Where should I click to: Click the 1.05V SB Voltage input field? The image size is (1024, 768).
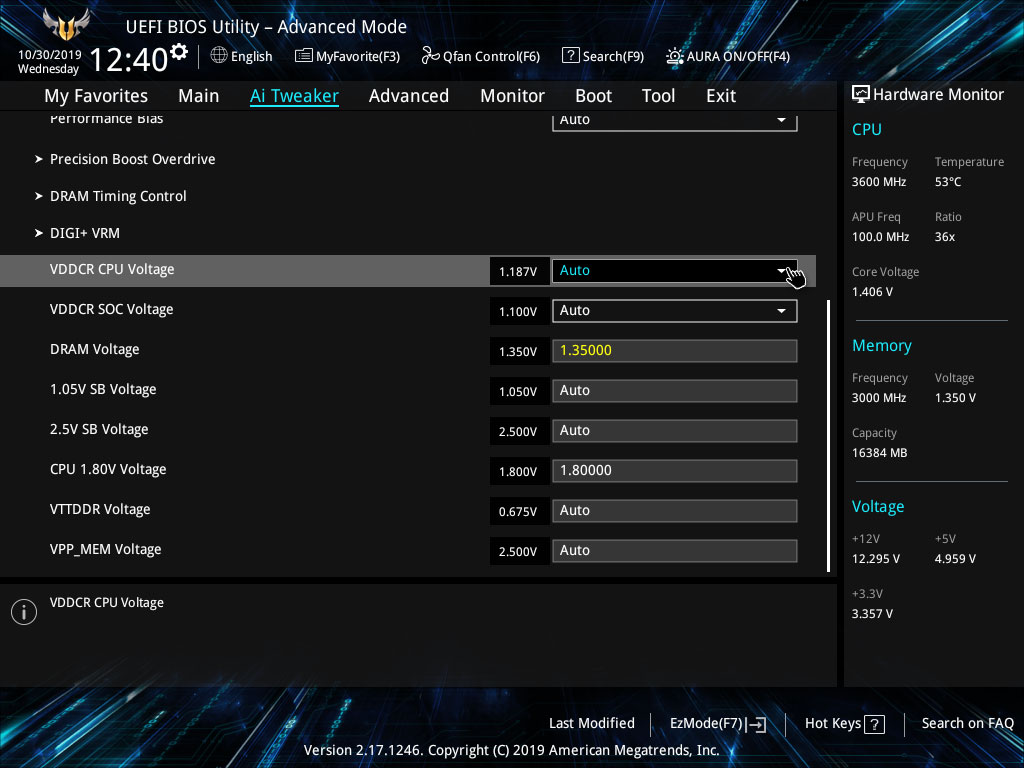[x=675, y=391]
